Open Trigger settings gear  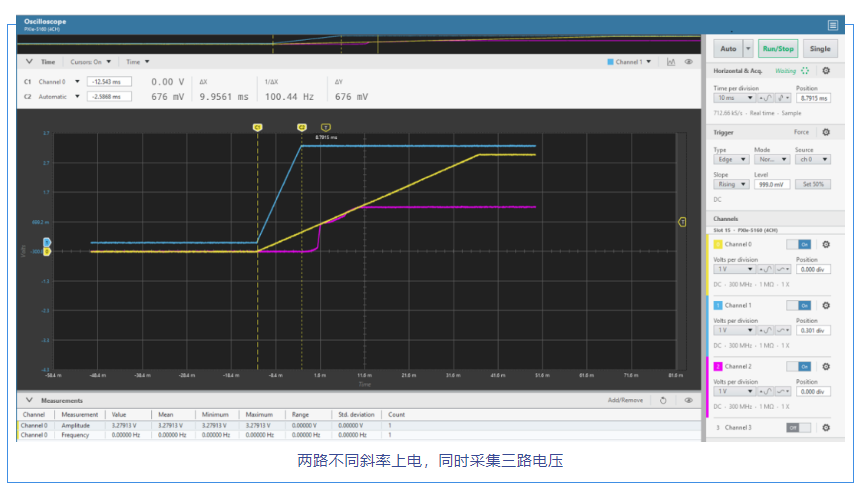pyautogui.click(x=826, y=132)
